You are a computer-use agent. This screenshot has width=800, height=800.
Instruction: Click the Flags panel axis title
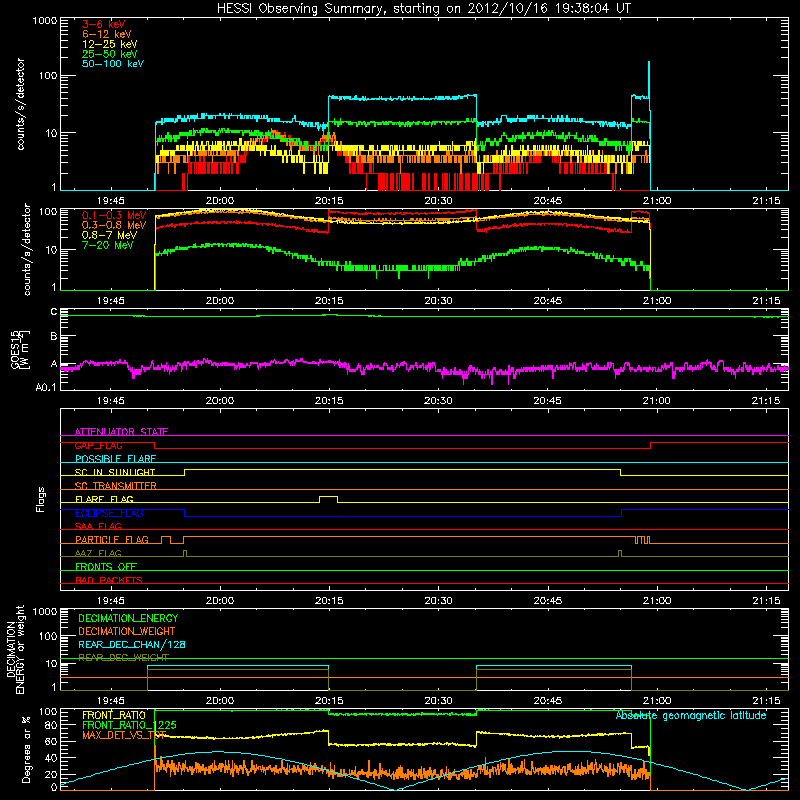(x=41, y=499)
